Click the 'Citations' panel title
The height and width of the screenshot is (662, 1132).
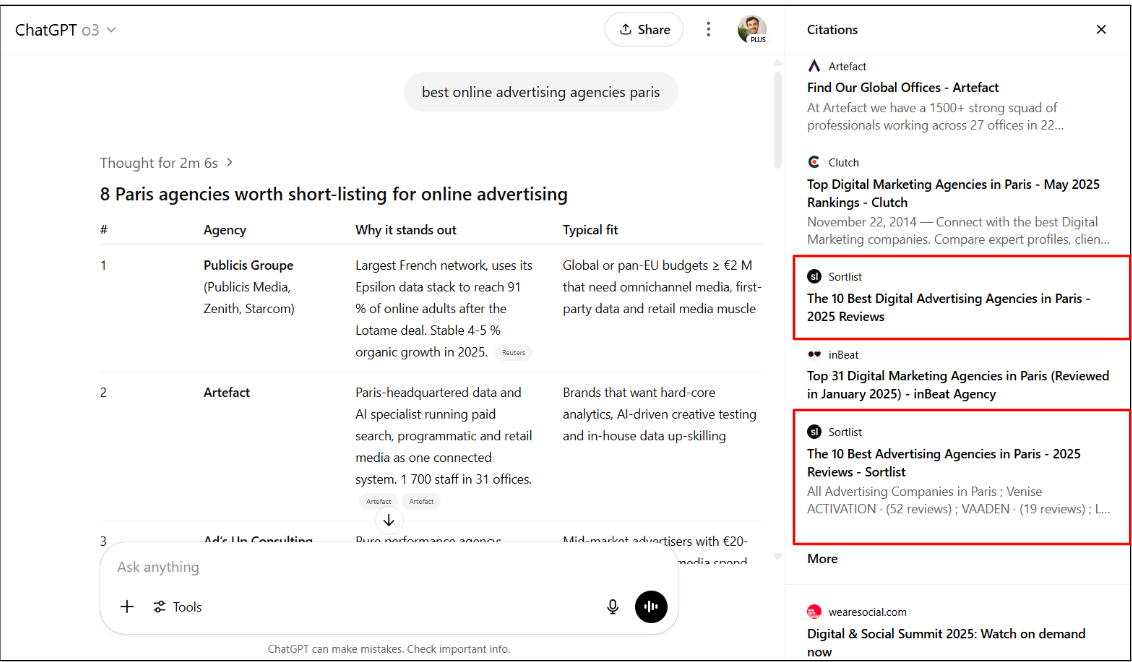(832, 30)
